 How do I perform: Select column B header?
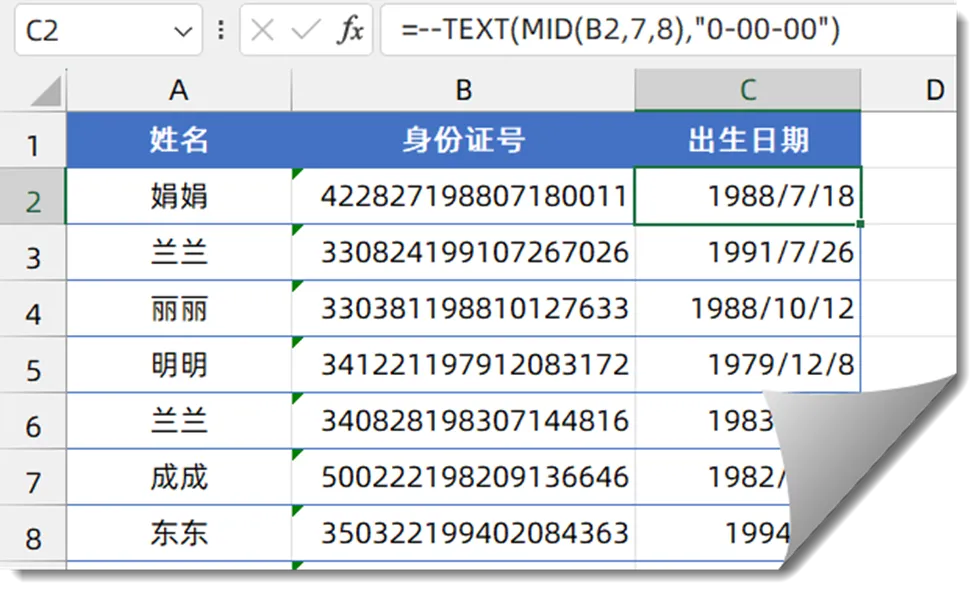click(463, 91)
